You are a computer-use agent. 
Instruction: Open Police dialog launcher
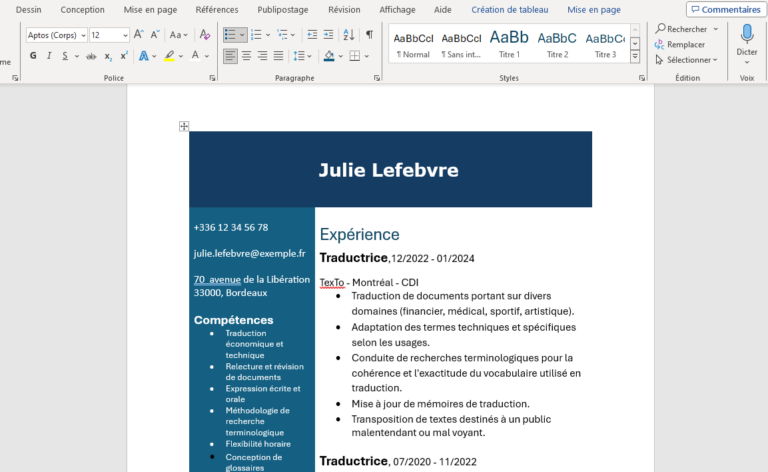coord(212,78)
